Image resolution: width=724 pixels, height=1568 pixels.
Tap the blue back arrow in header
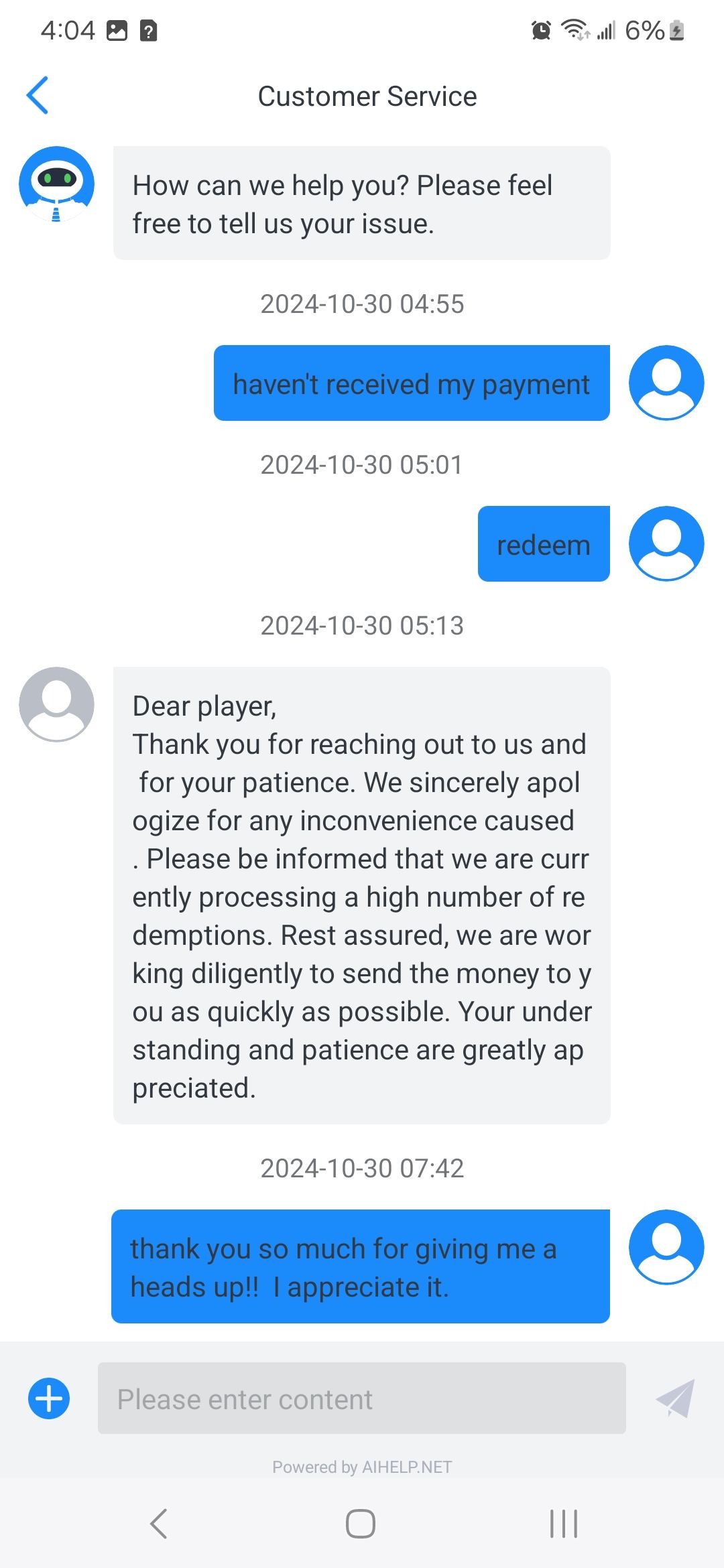pyautogui.click(x=38, y=96)
